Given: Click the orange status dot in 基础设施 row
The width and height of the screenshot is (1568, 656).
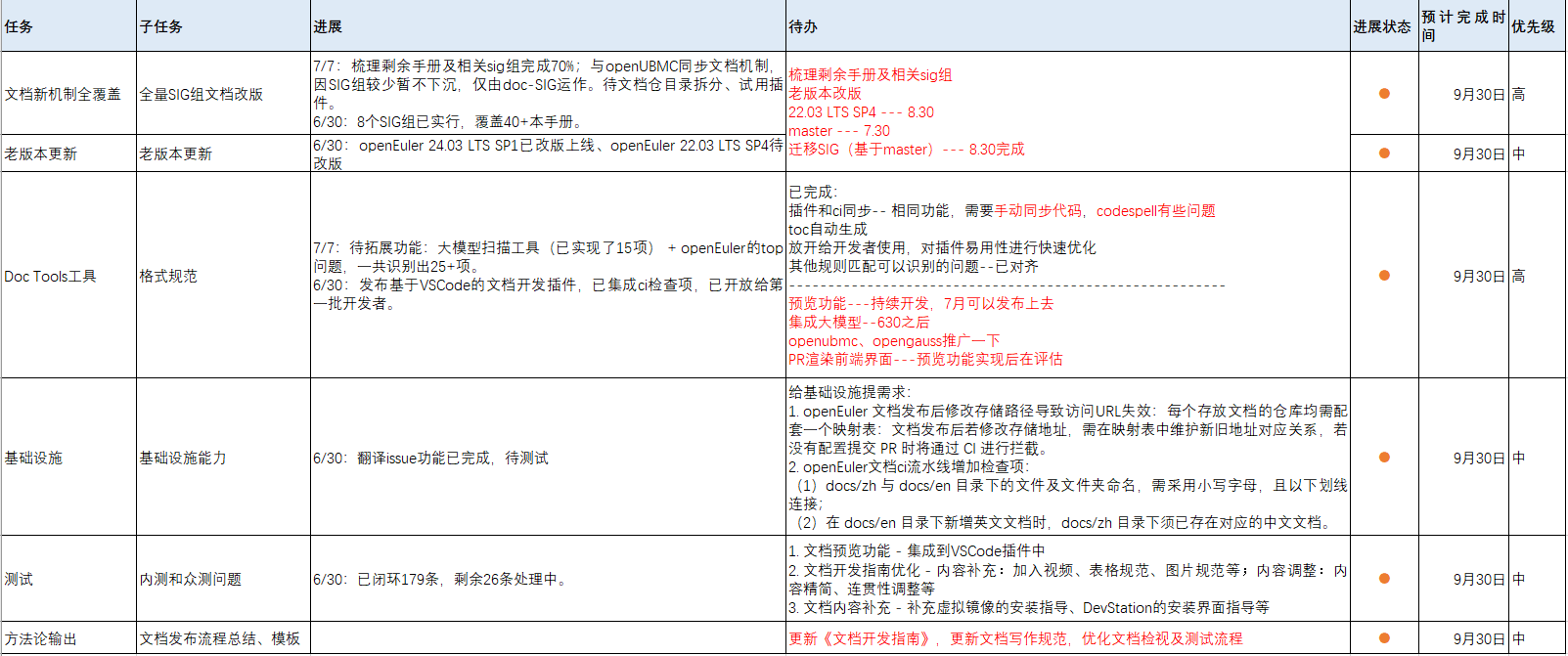Looking at the screenshot, I should (x=1384, y=458).
